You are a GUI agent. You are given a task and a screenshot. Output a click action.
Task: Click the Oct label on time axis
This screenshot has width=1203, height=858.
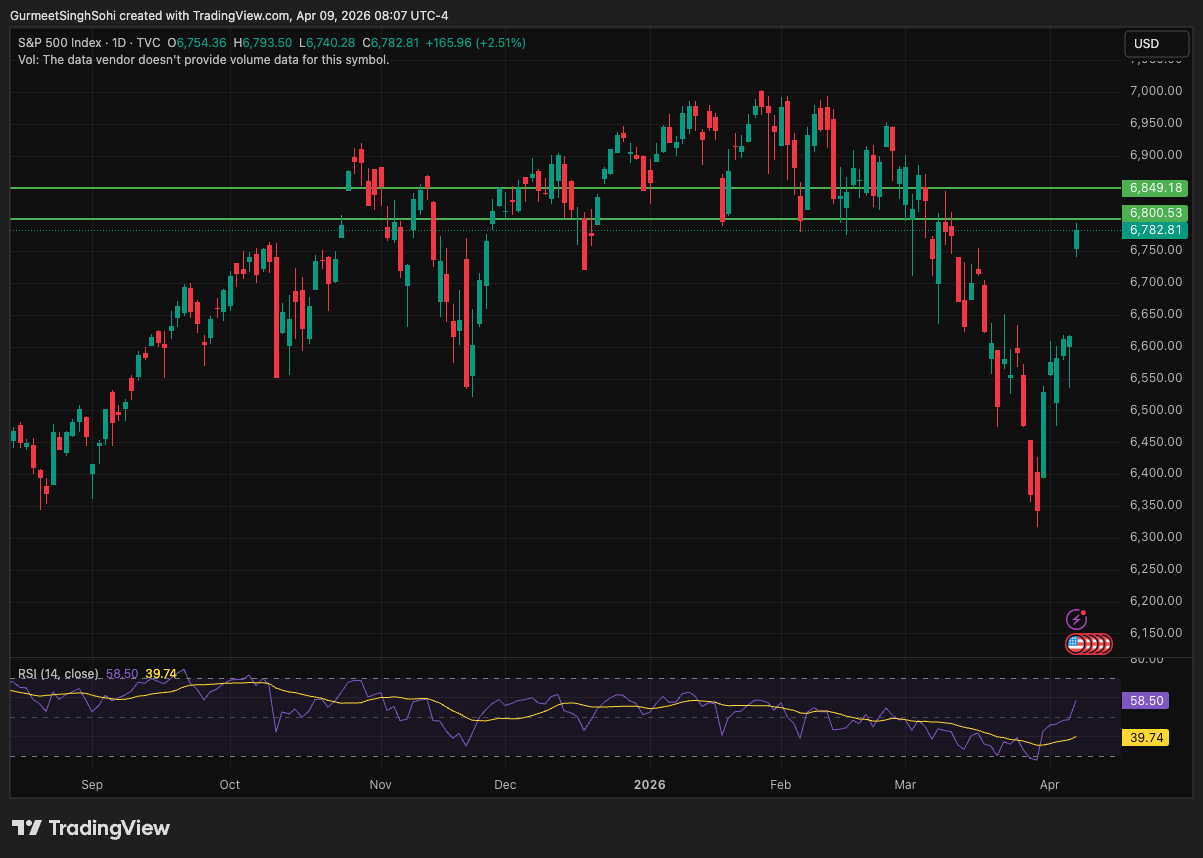pyautogui.click(x=230, y=785)
